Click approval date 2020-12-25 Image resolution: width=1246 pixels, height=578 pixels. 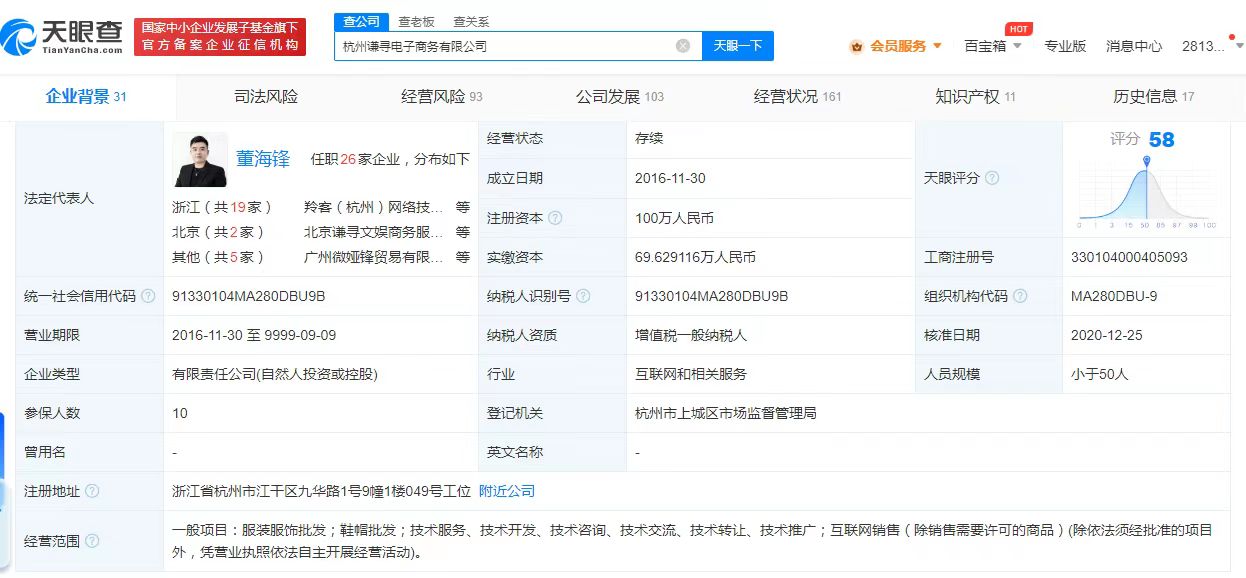click(1105, 335)
